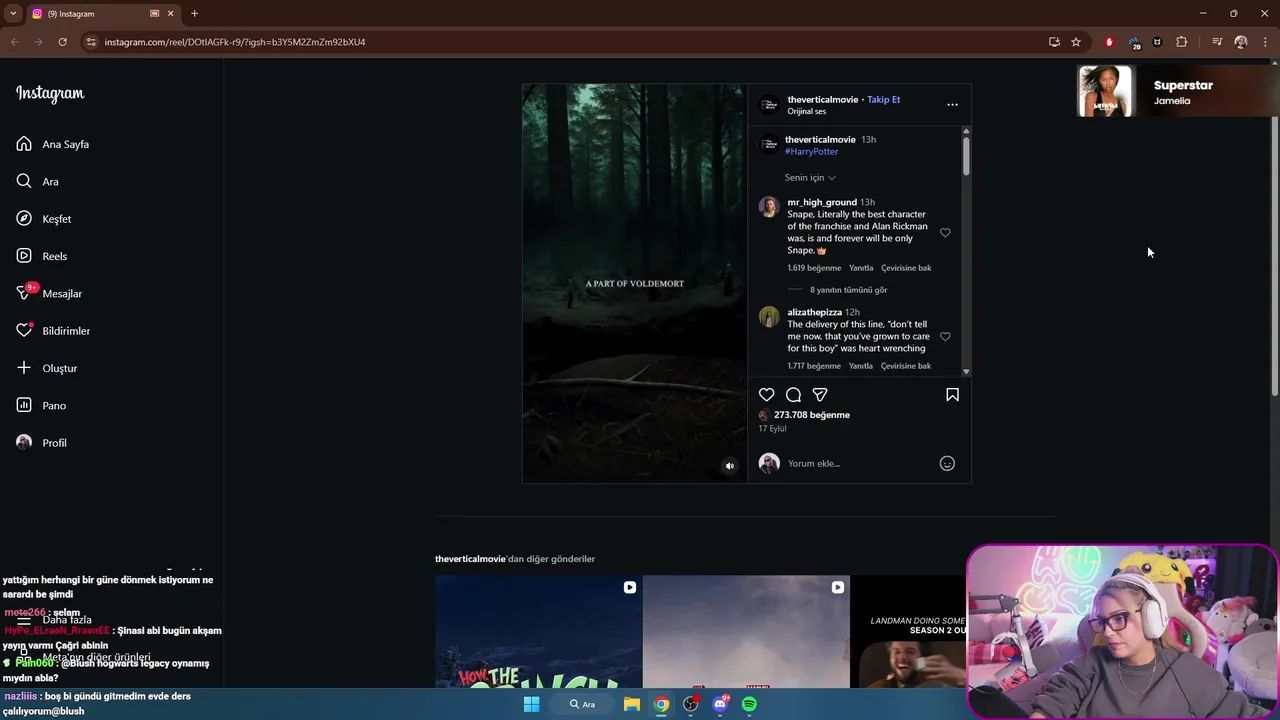Screen dimensions: 1280x720
Task: Open the extensions puzzle icon
Action: [1182, 42]
